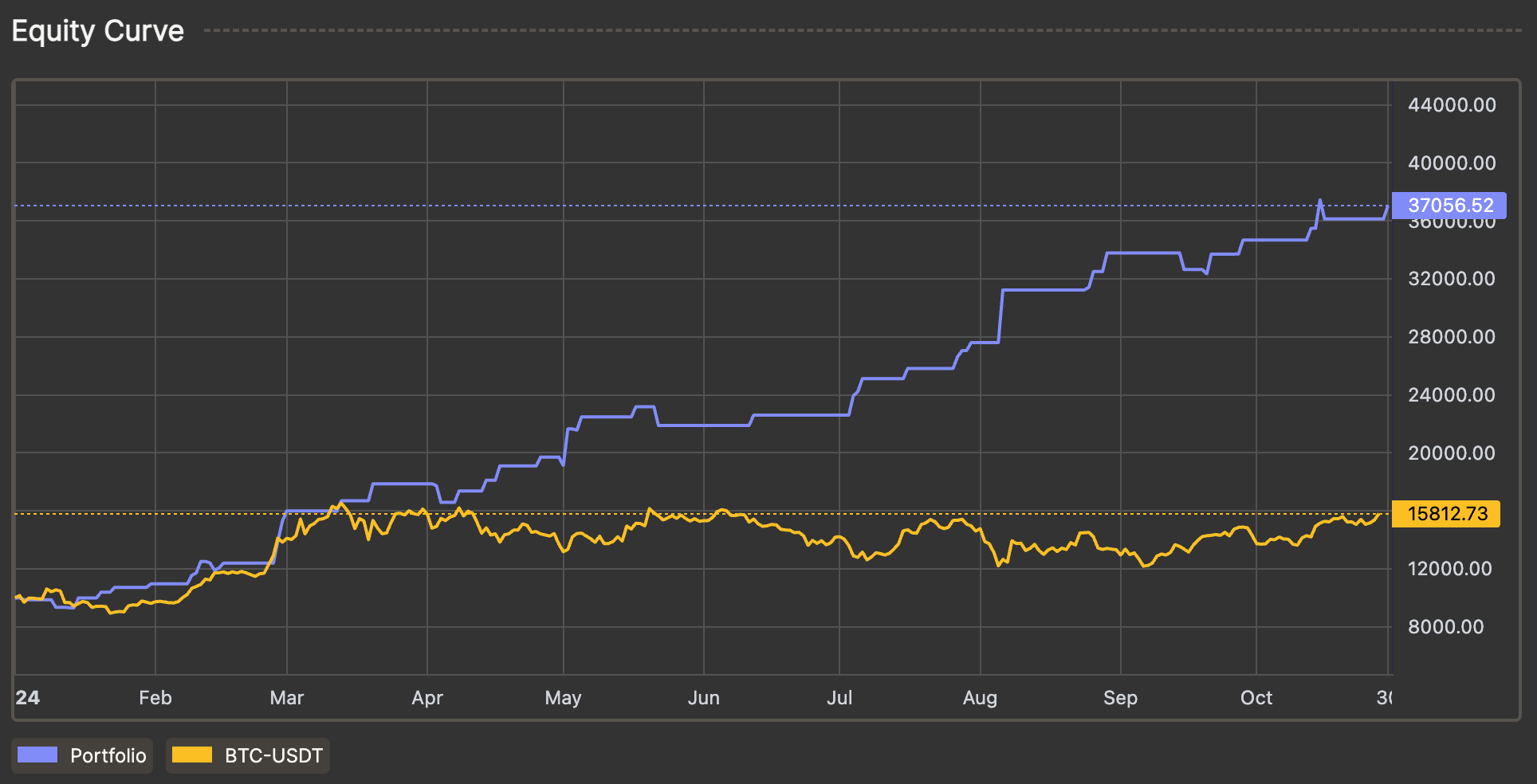Click the Portfolio curve's mid-October peak
The height and width of the screenshot is (784, 1537).
point(1320,201)
